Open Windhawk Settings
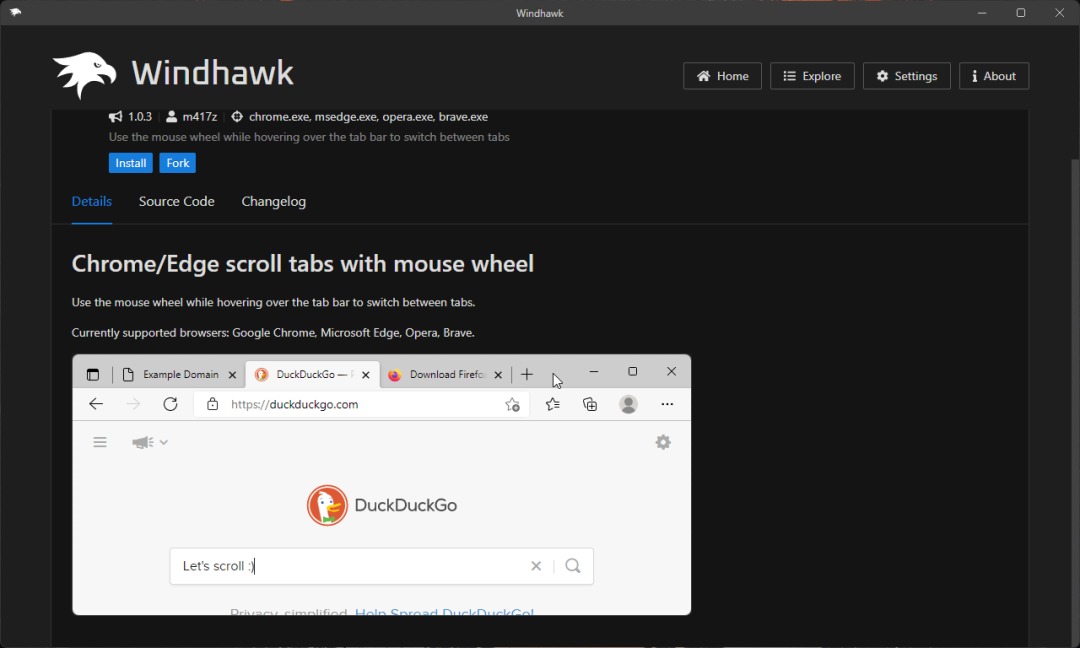 [906, 76]
